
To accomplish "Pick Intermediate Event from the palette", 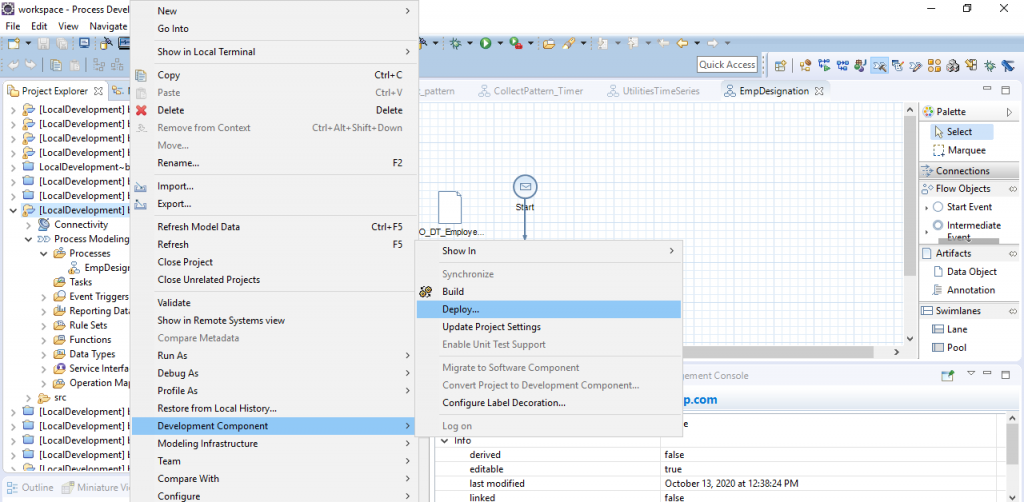I will 967,230.
